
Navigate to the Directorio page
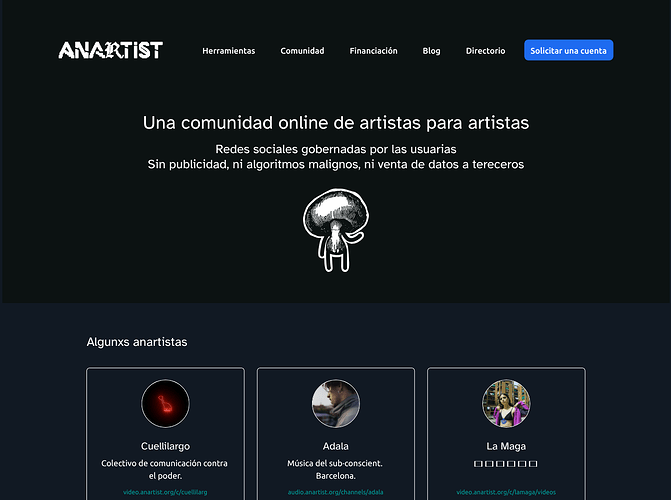[x=485, y=51]
